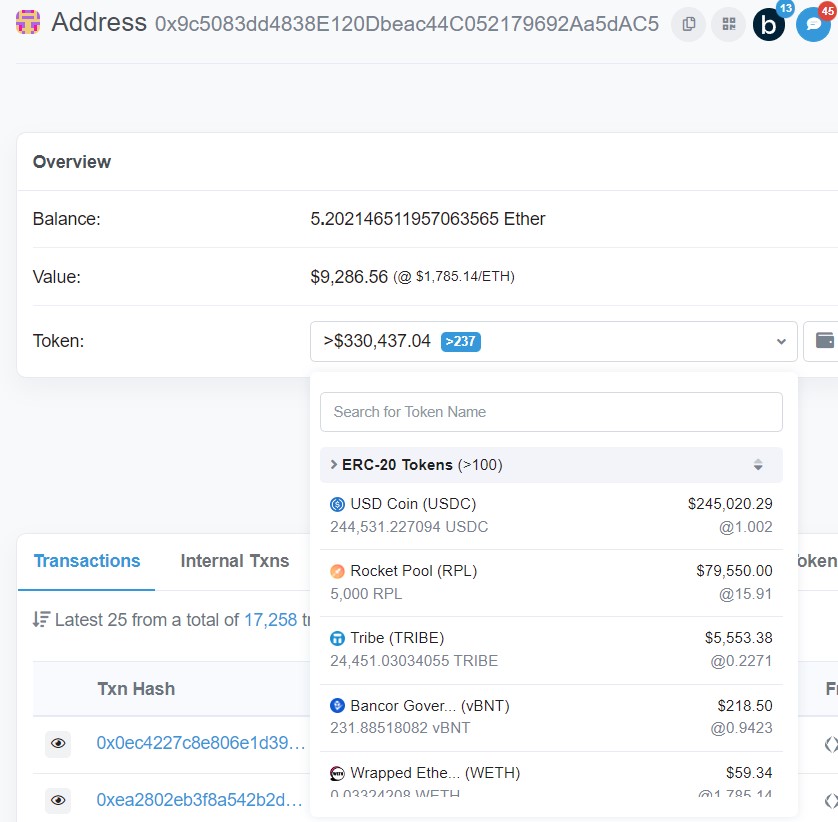
Task: Toggle the eye preview for second transaction
Action: [58, 800]
